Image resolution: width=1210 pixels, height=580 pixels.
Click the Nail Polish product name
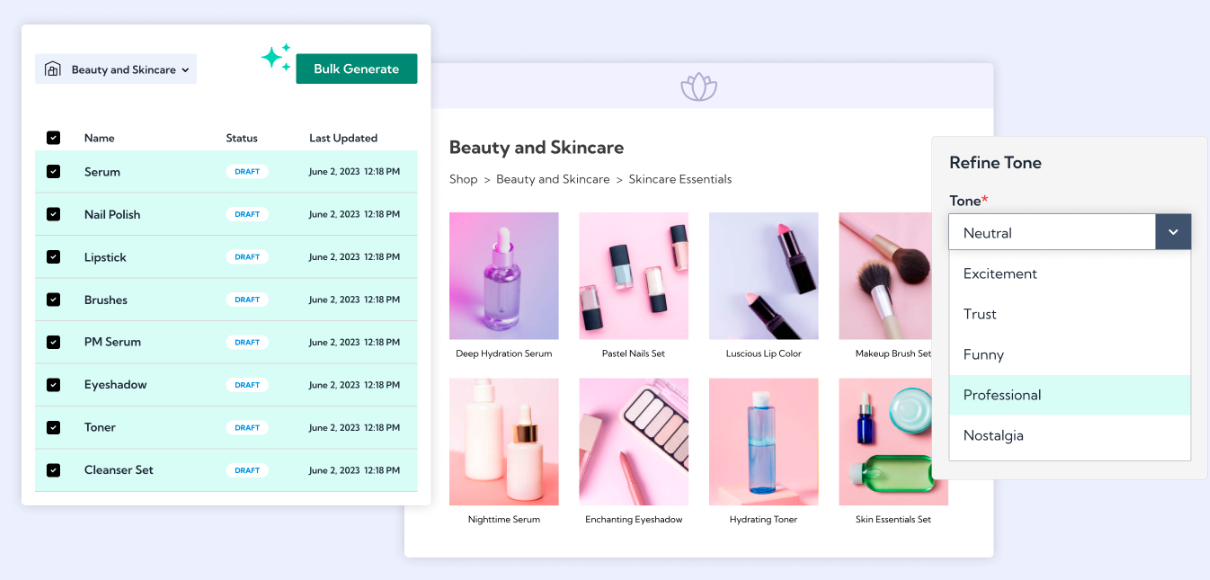coord(112,214)
